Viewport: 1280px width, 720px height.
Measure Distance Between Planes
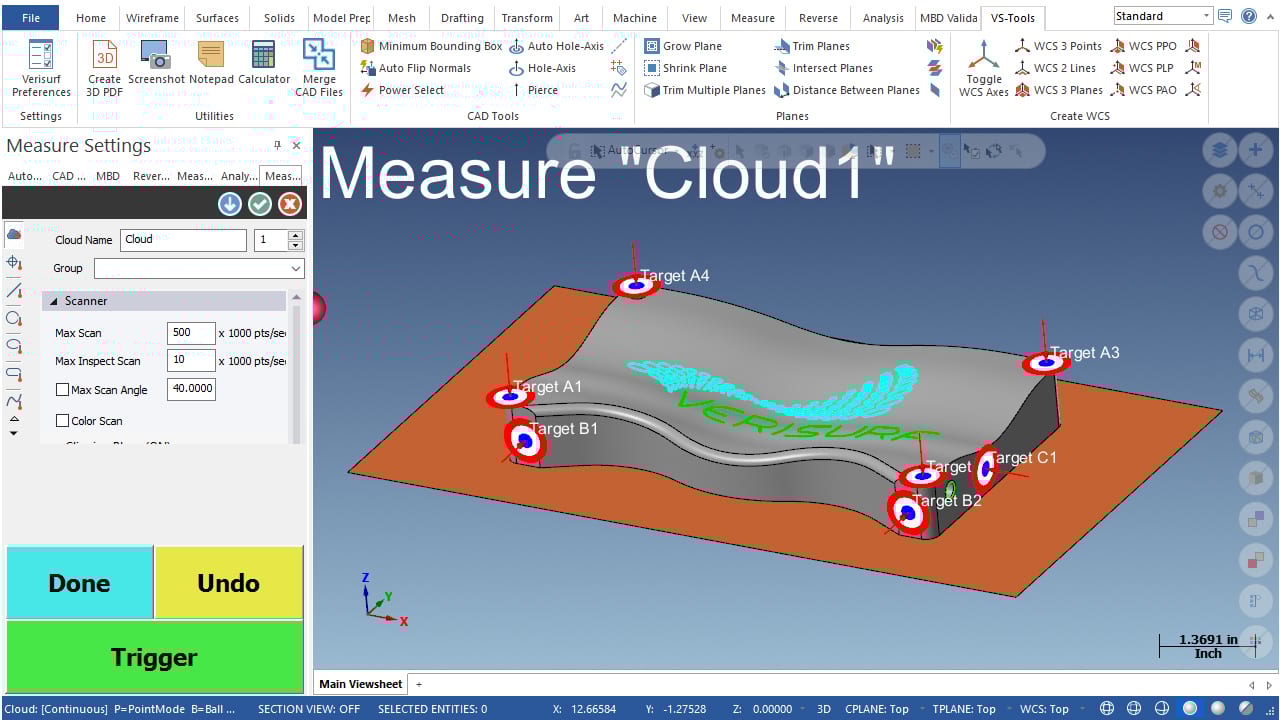coord(846,90)
